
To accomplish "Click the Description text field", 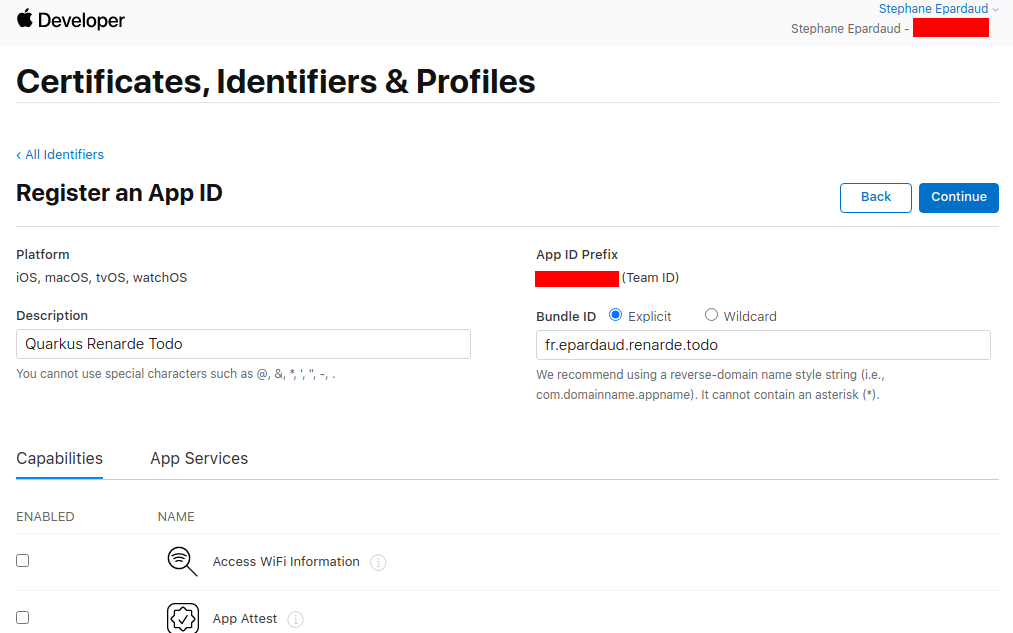I will (243, 344).
